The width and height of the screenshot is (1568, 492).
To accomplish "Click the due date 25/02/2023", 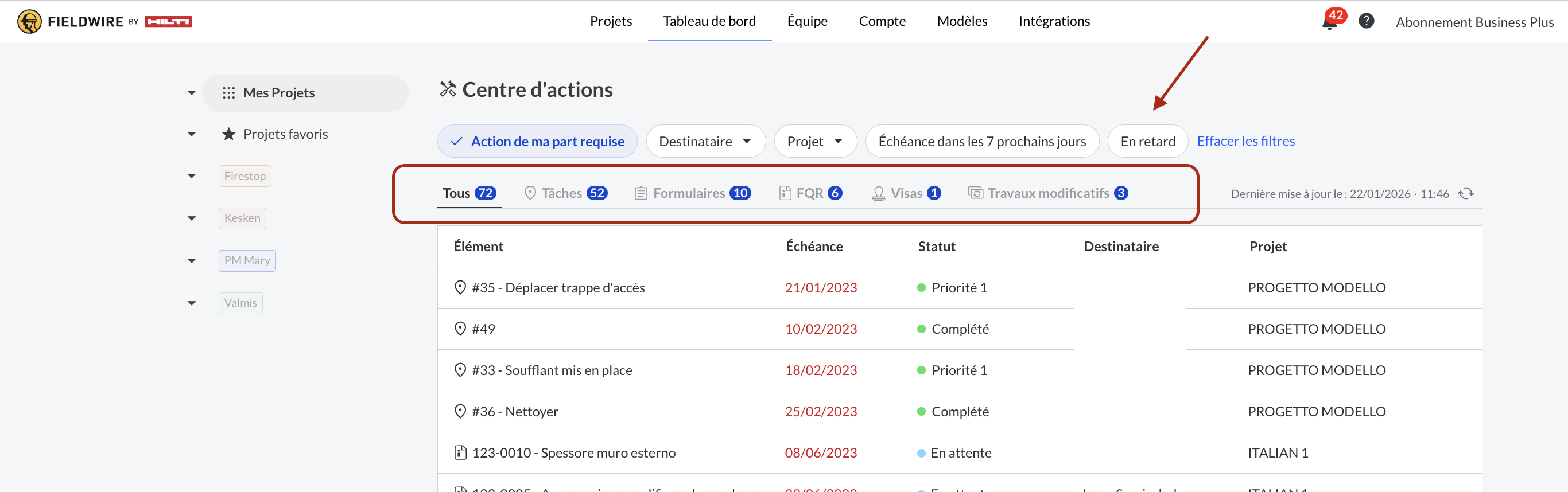I will coord(821,412).
